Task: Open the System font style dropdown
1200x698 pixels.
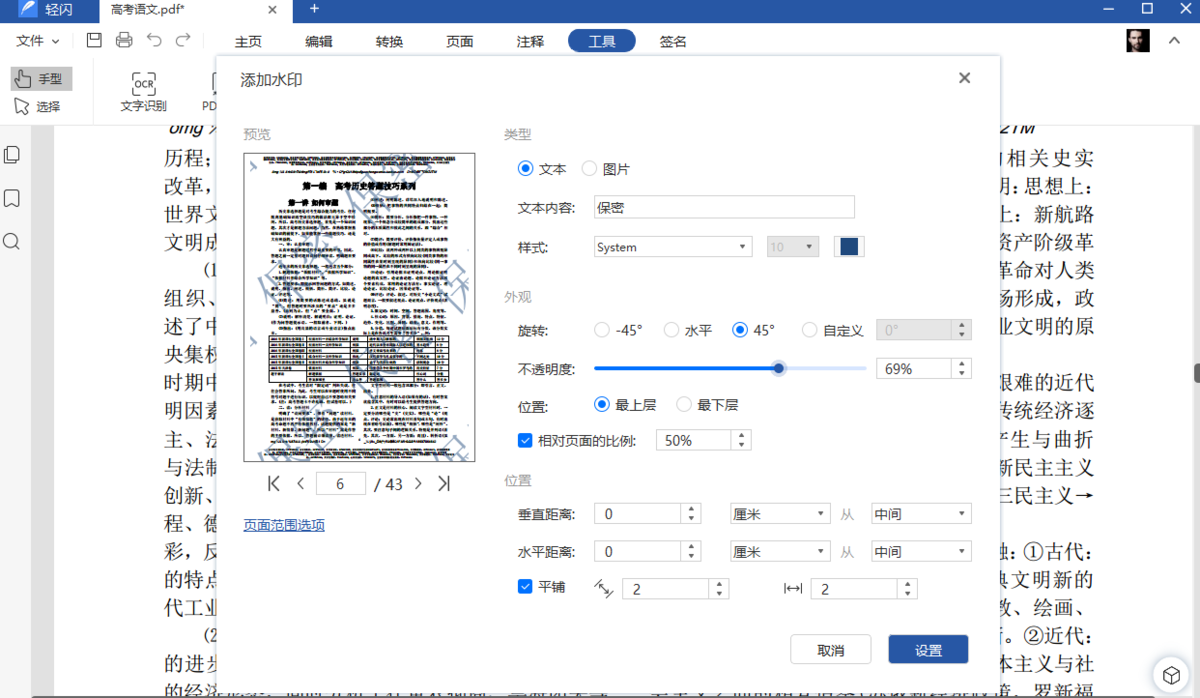Action: coord(672,246)
